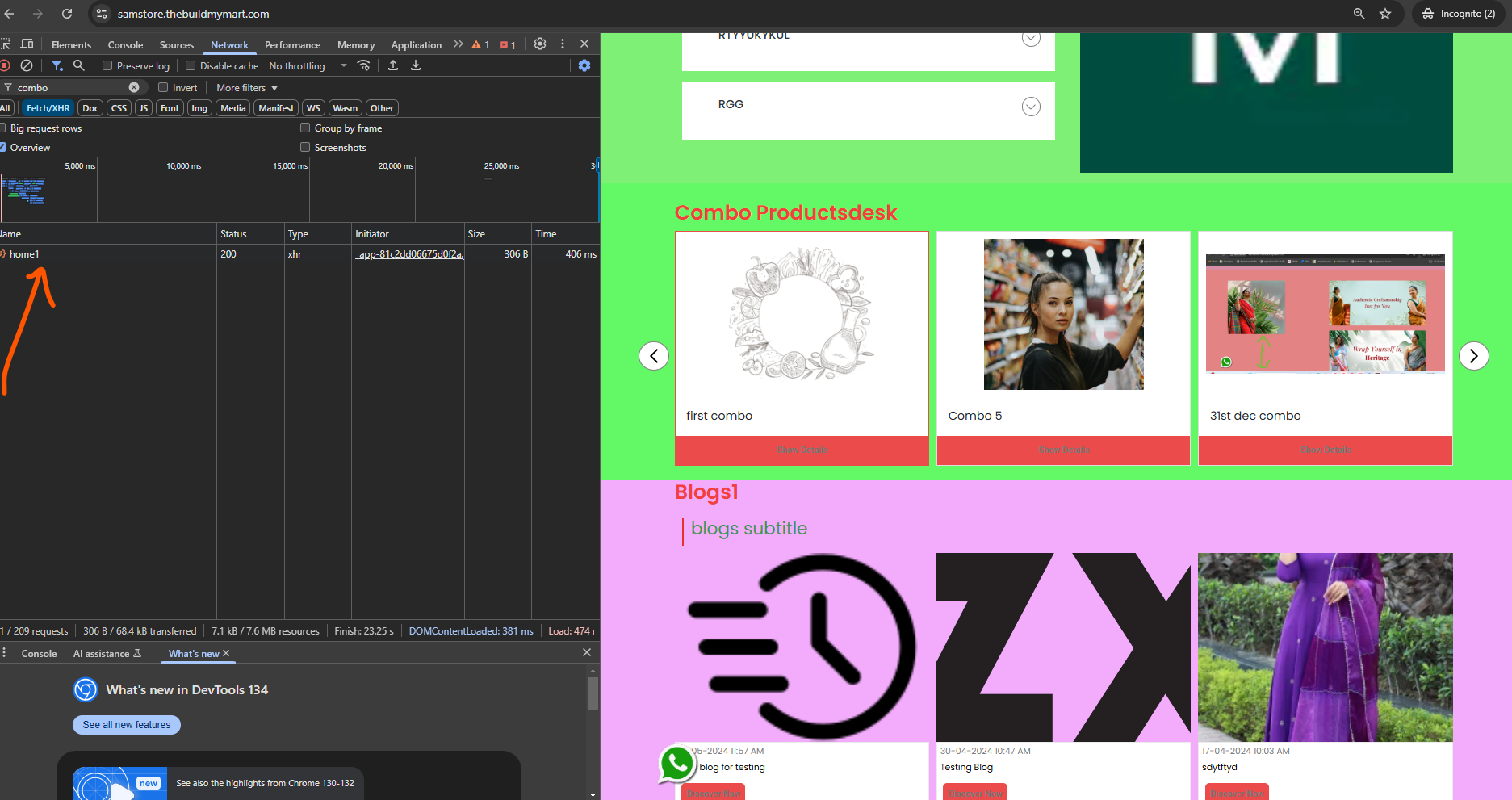Import HAR file upload icon
Viewport: 1512px width, 800px height.
point(393,65)
